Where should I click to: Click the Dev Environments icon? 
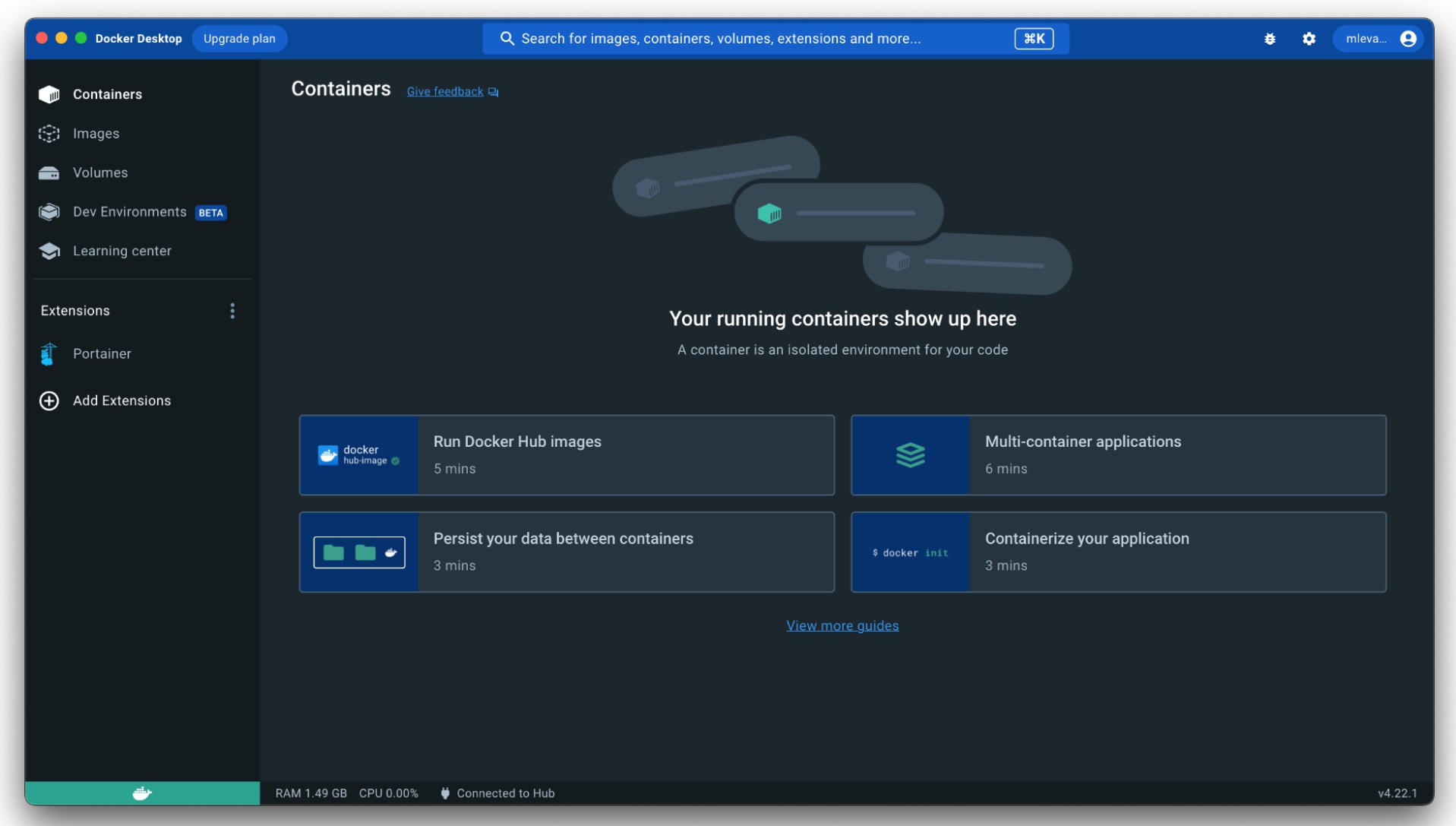pos(49,212)
